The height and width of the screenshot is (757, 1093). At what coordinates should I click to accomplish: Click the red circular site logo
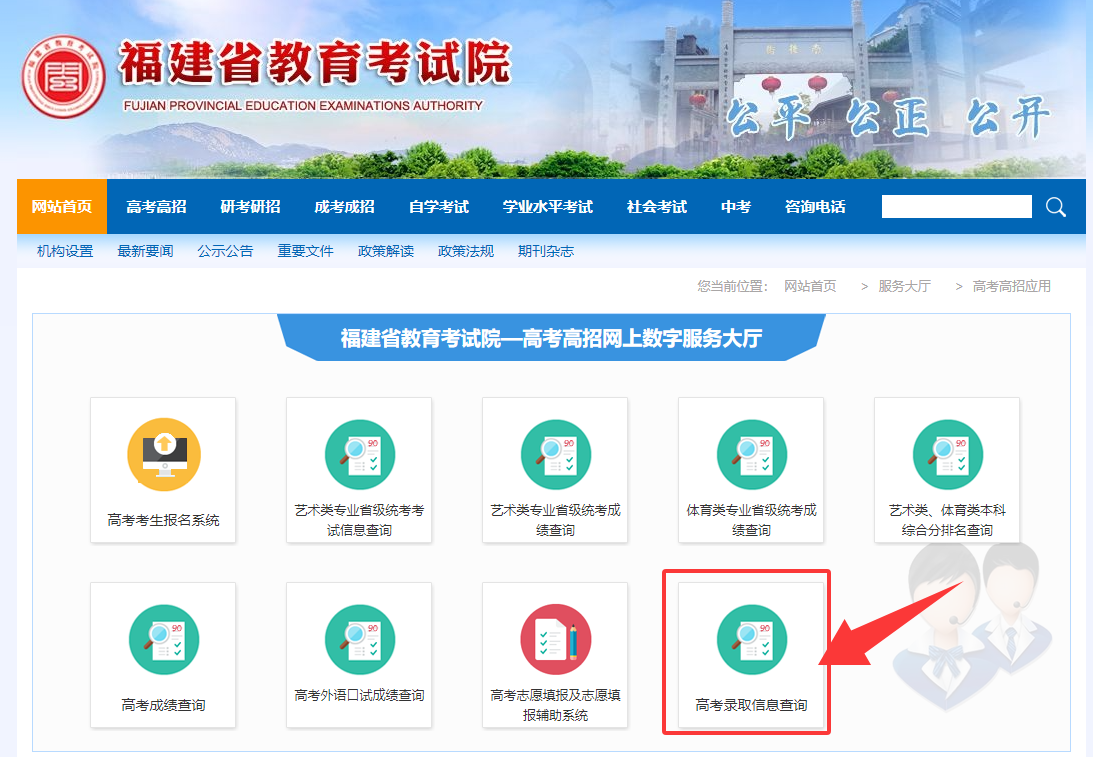(x=63, y=77)
